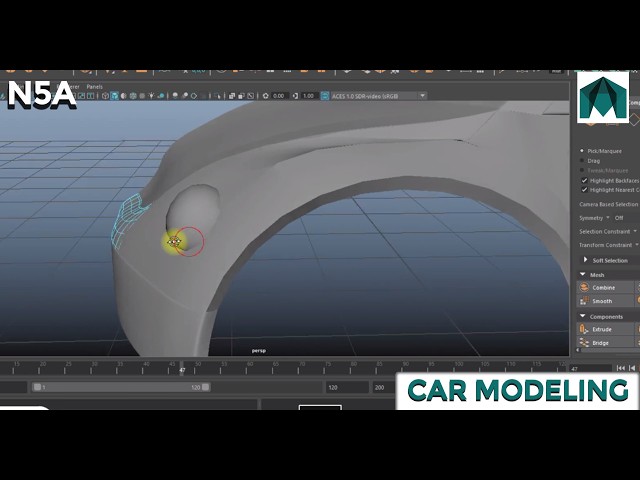The width and height of the screenshot is (640, 480).
Task: Click the Bridge icon in Components
Action: [x=584, y=343]
